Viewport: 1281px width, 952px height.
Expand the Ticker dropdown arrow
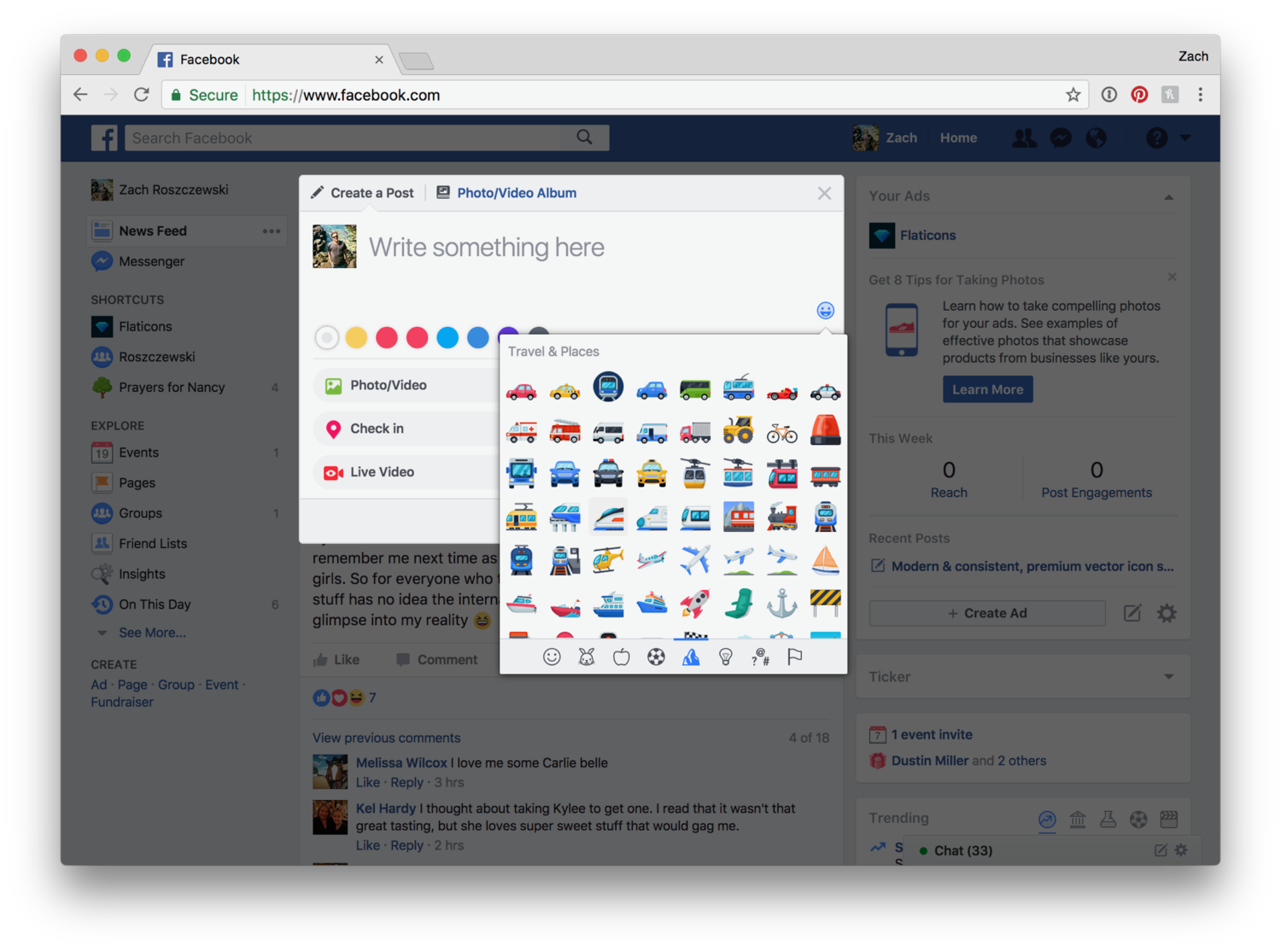tap(1169, 677)
